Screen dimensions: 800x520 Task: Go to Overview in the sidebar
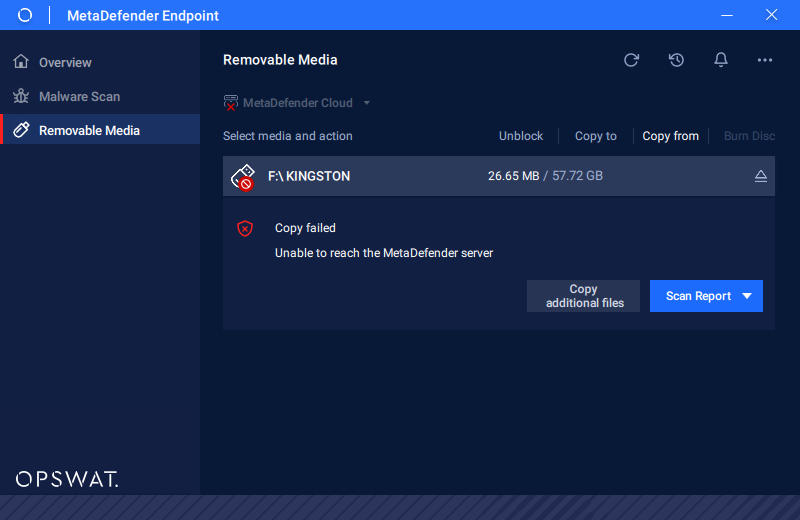pos(100,62)
